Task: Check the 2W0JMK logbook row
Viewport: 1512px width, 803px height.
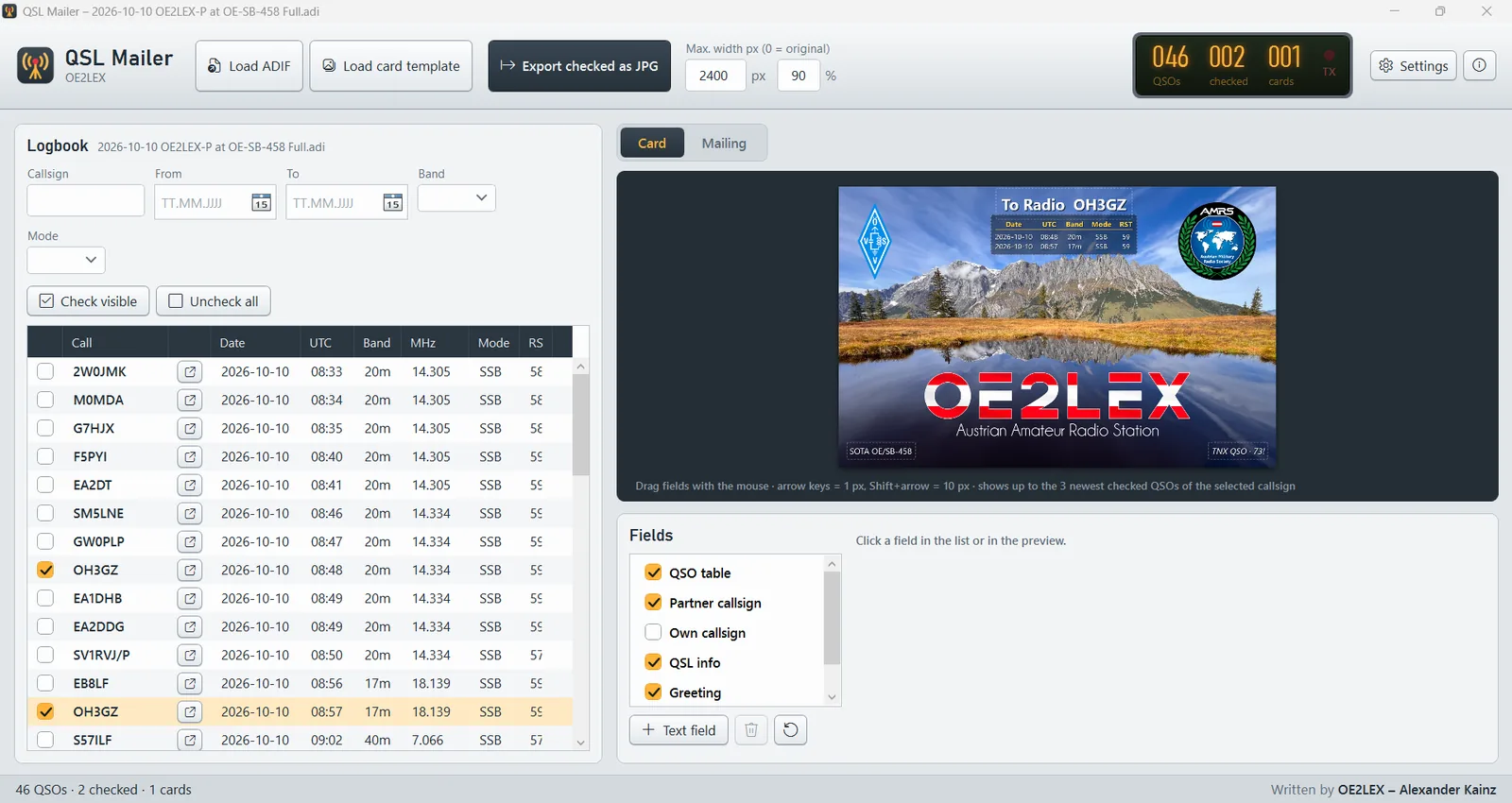Action: [x=45, y=372]
